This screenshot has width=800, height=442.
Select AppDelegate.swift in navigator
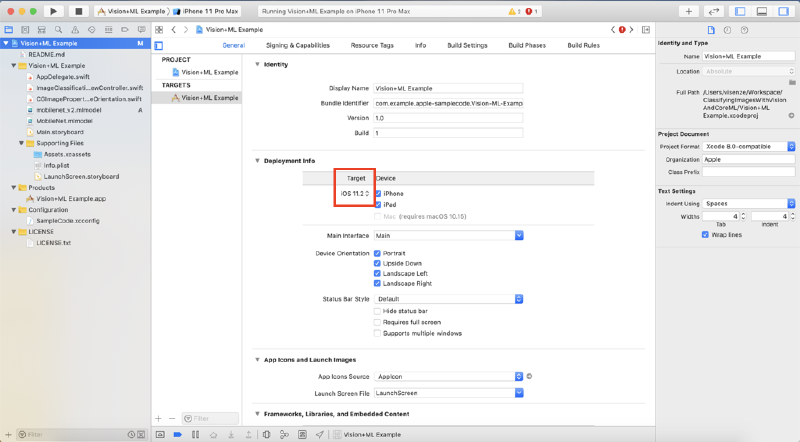(x=63, y=77)
